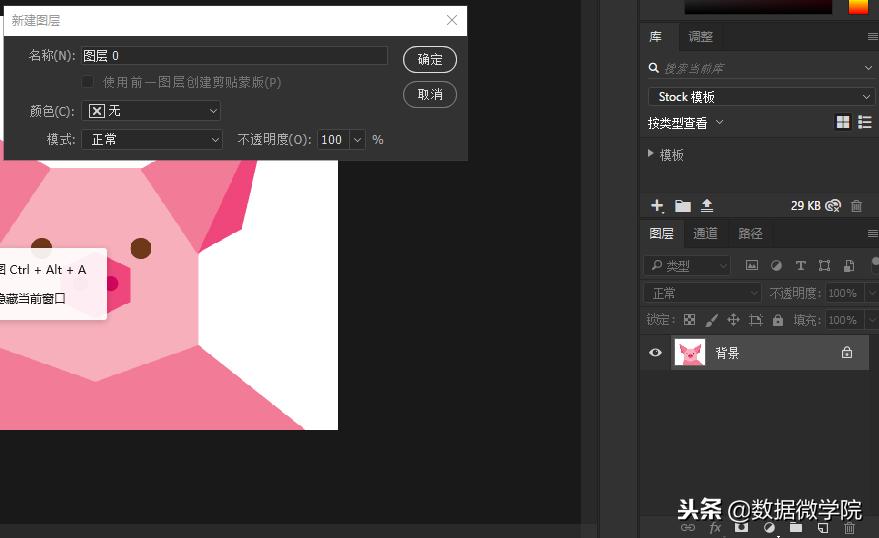The width and height of the screenshot is (879, 538).
Task: Click the opacity value field 100 in dialog
Action: click(333, 140)
